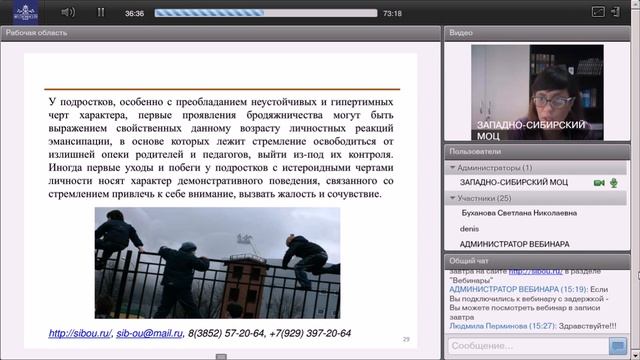640x360 pixels.
Task: Click the small handle below the slide area
Action: [x=221, y=357]
